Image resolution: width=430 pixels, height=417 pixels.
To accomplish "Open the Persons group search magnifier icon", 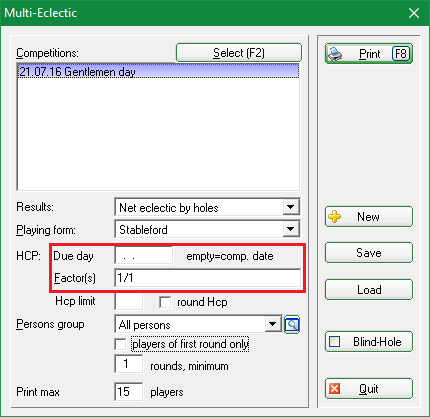I will pyautogui.click(x=292, y=324).
